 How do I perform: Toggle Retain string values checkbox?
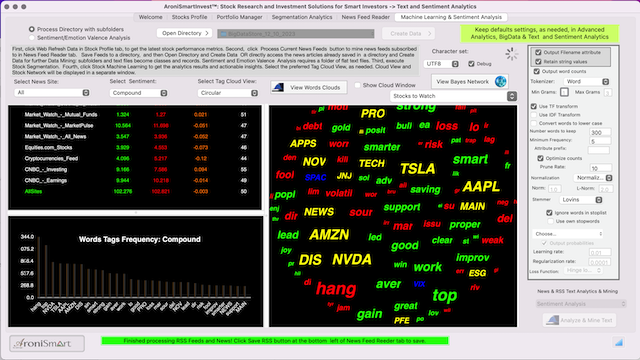pyautogui.click(x=538, y=62)
